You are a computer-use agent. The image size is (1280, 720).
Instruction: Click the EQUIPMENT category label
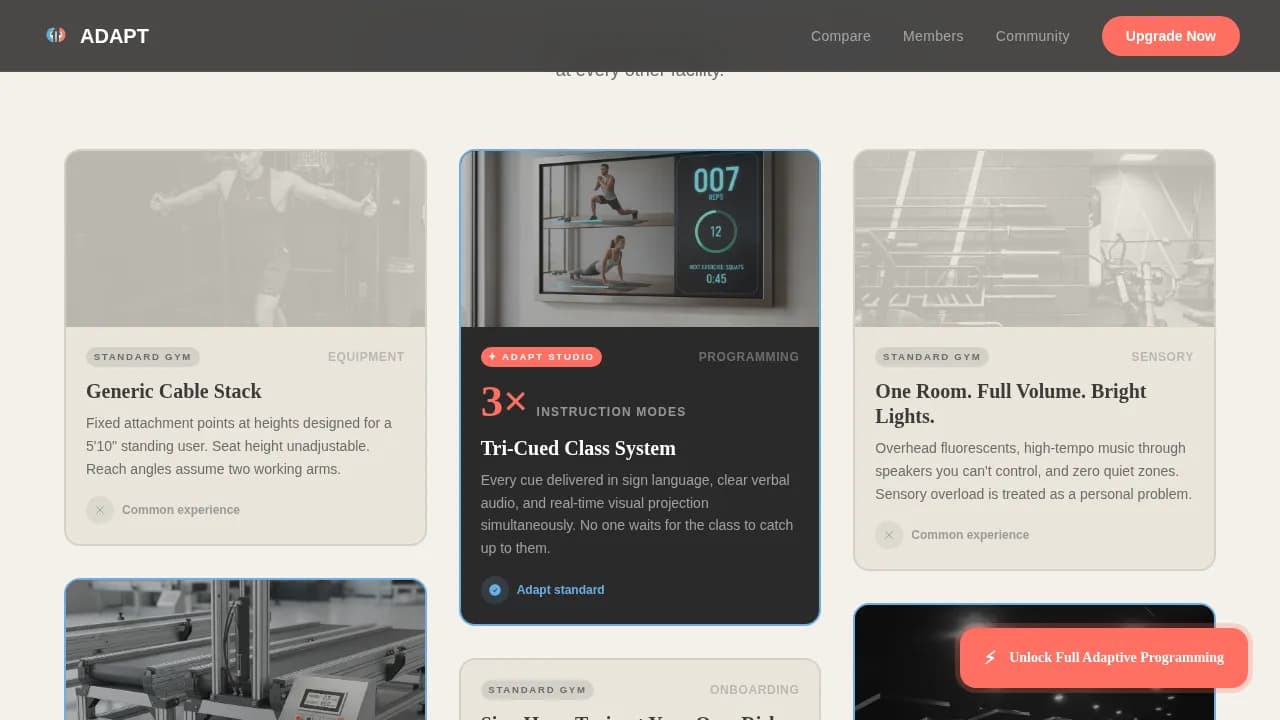(x=366, y=357)
